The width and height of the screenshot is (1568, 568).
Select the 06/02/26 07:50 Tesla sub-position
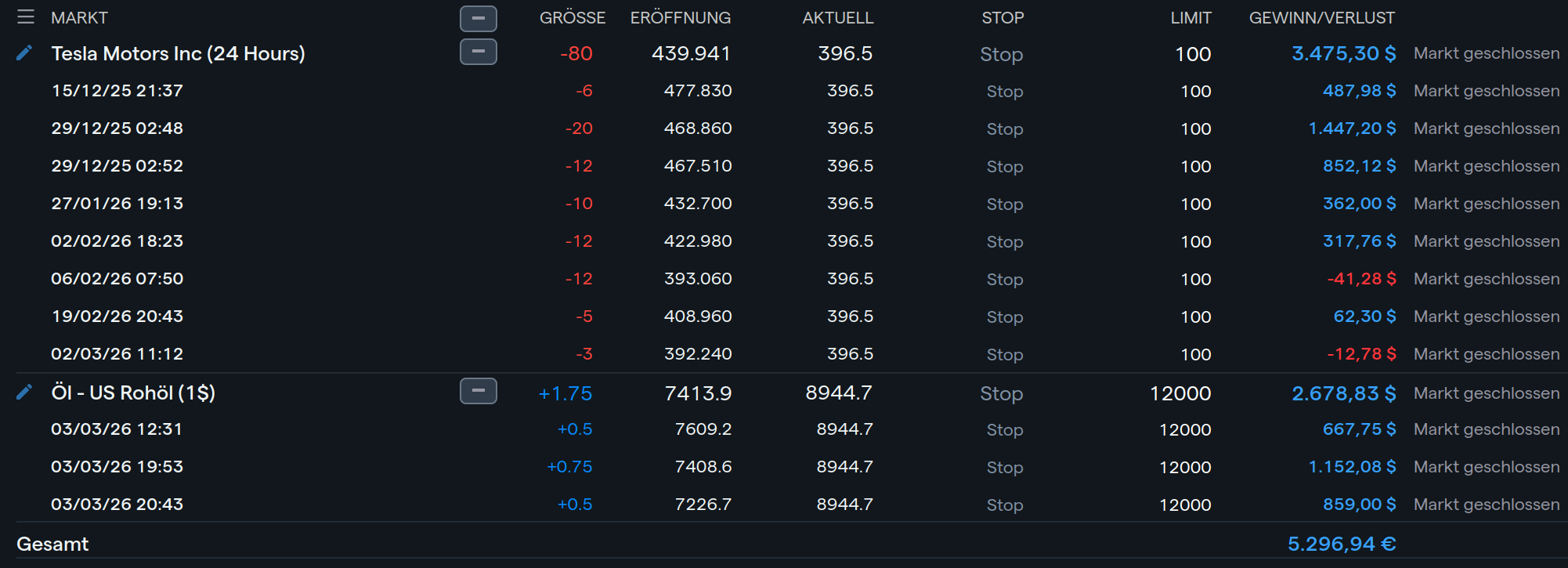pos(117,279)
